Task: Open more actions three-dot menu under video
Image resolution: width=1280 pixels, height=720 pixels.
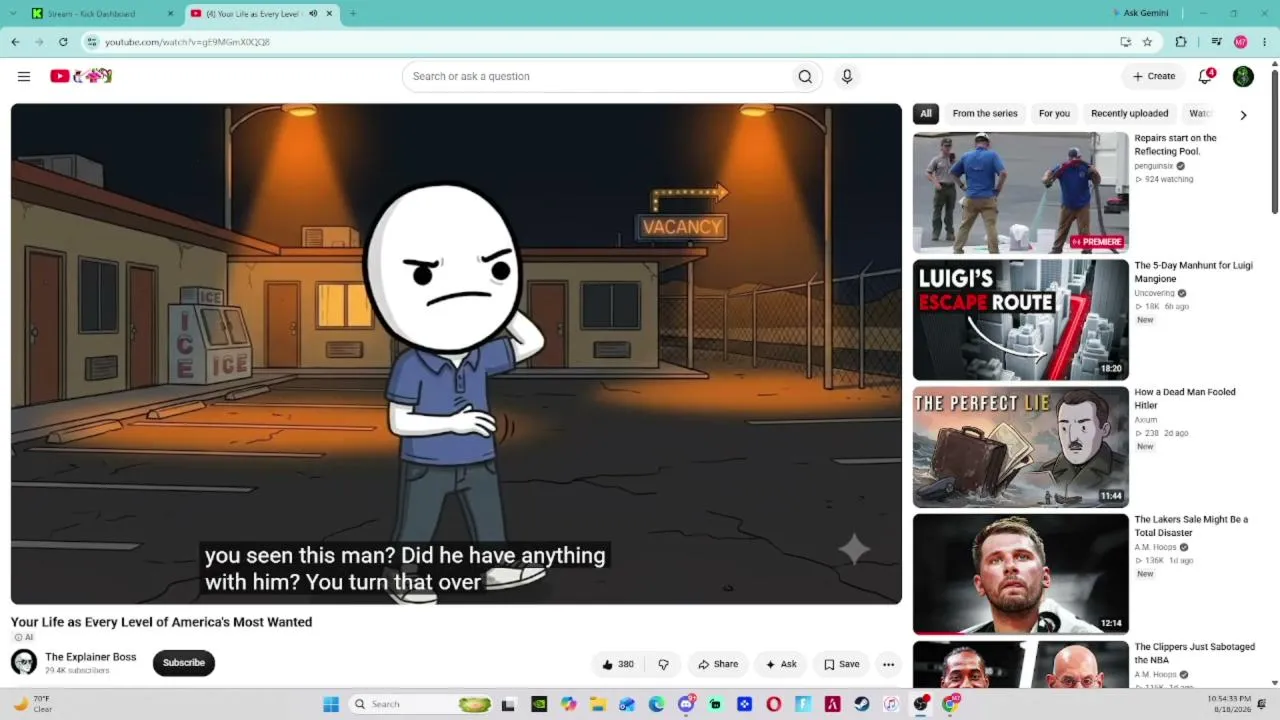Action: click(888, 664)
